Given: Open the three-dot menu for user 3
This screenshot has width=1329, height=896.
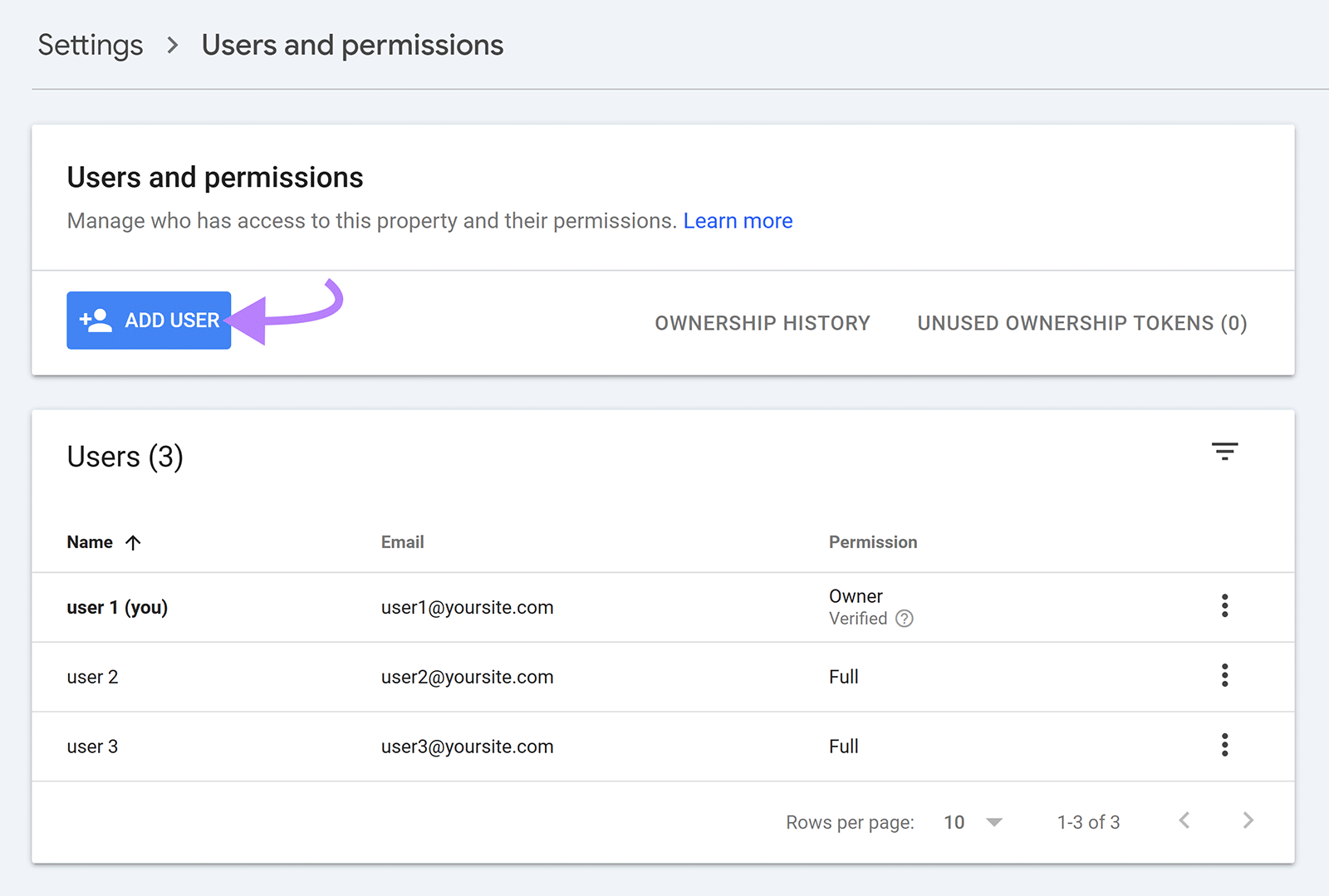Looking at the screenshot, I should (1225, 745).
